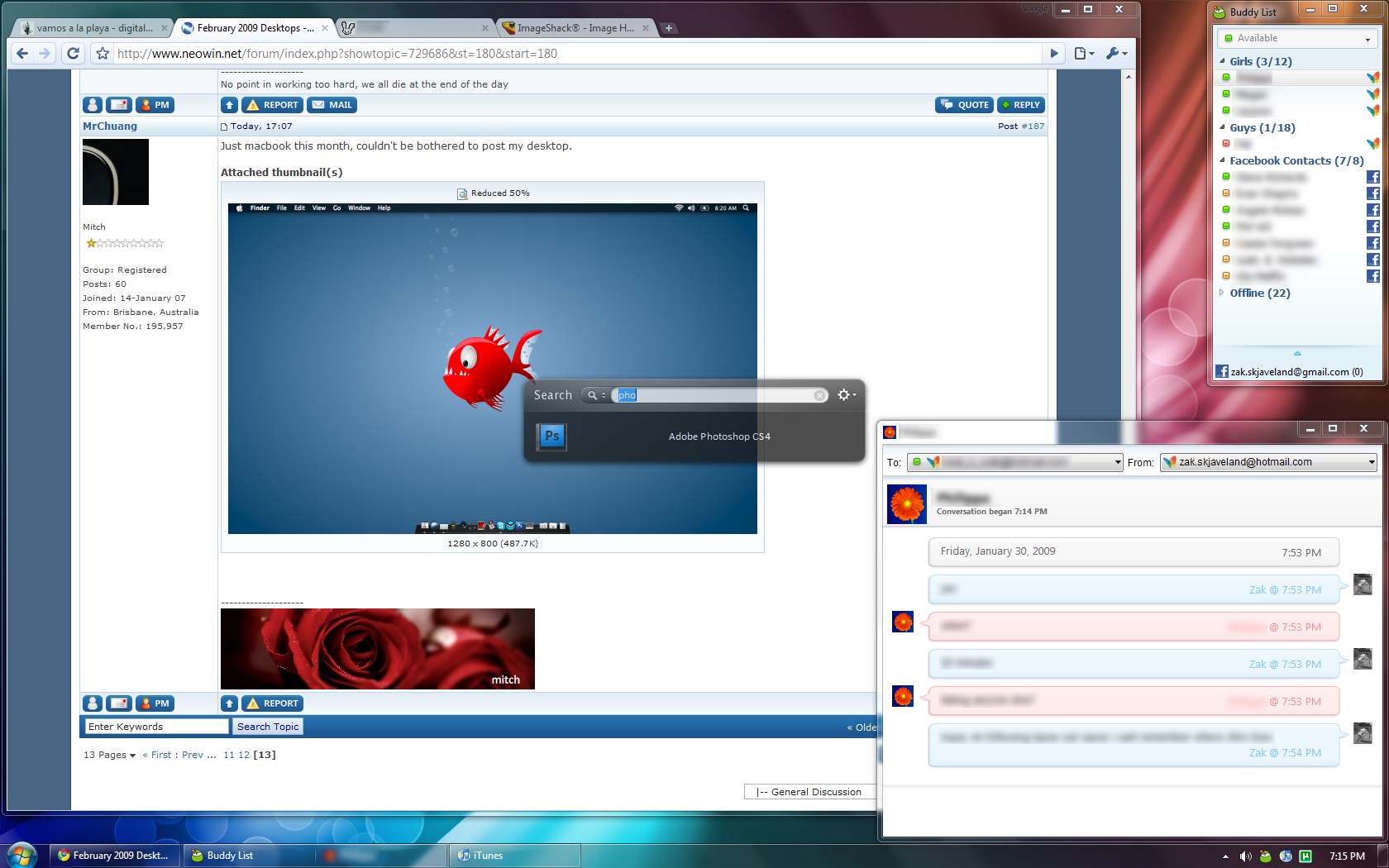Collapse the Girls buddy group
The image size is (1389, 868).
tap(1223, 61)
